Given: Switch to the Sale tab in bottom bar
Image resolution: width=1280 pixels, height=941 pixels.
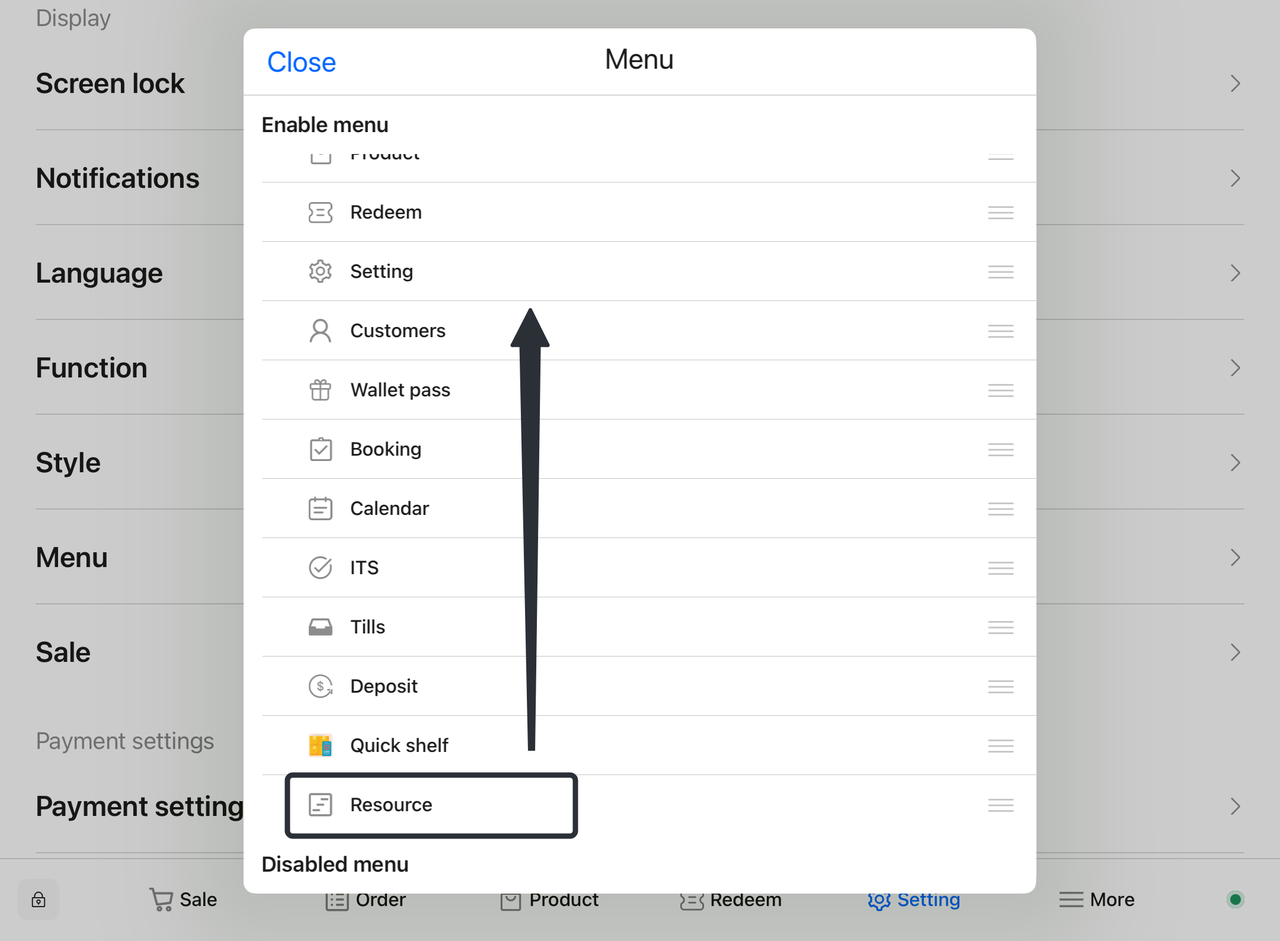Looking at the screenshot, I should coord(183,899).
